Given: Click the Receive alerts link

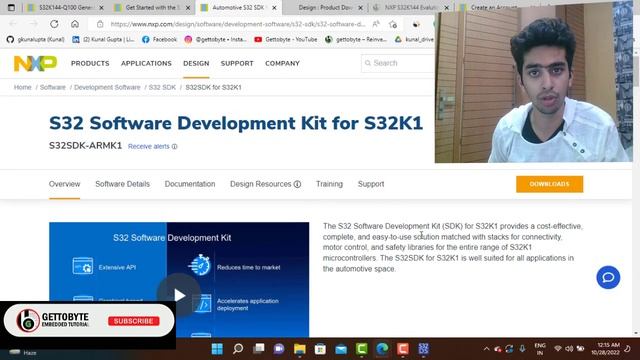Looking at the screenshot, I should (x=149, y=147).
